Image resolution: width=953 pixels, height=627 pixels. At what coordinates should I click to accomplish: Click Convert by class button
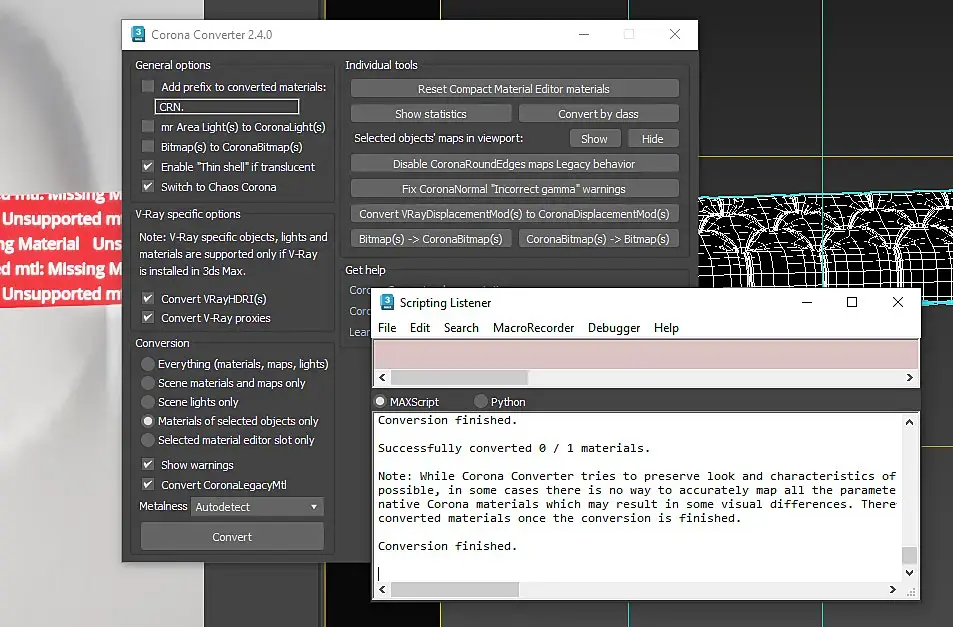pos(599,114)
